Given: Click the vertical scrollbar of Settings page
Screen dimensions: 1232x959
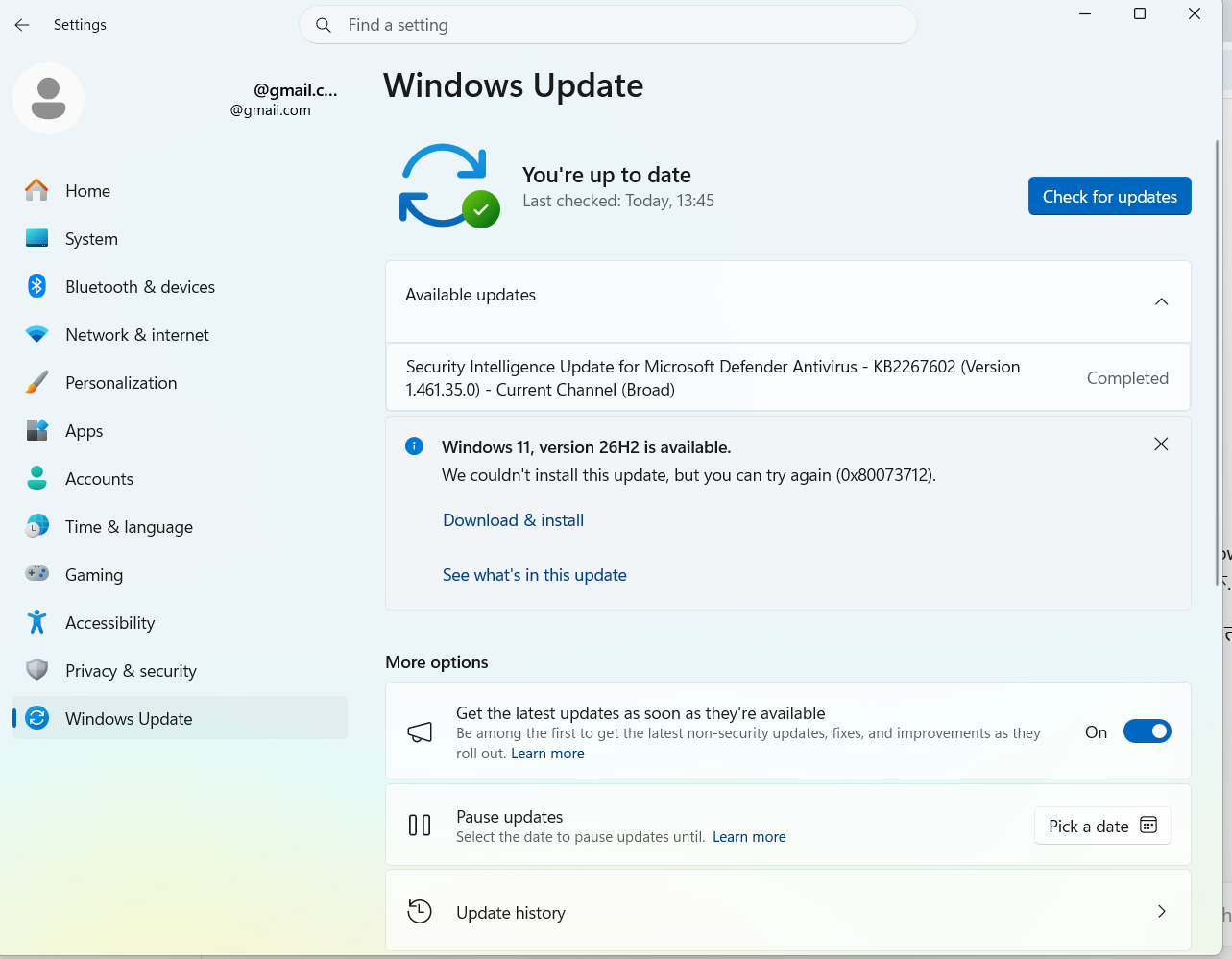Looking at the screenshot, I should (1218, 362).
